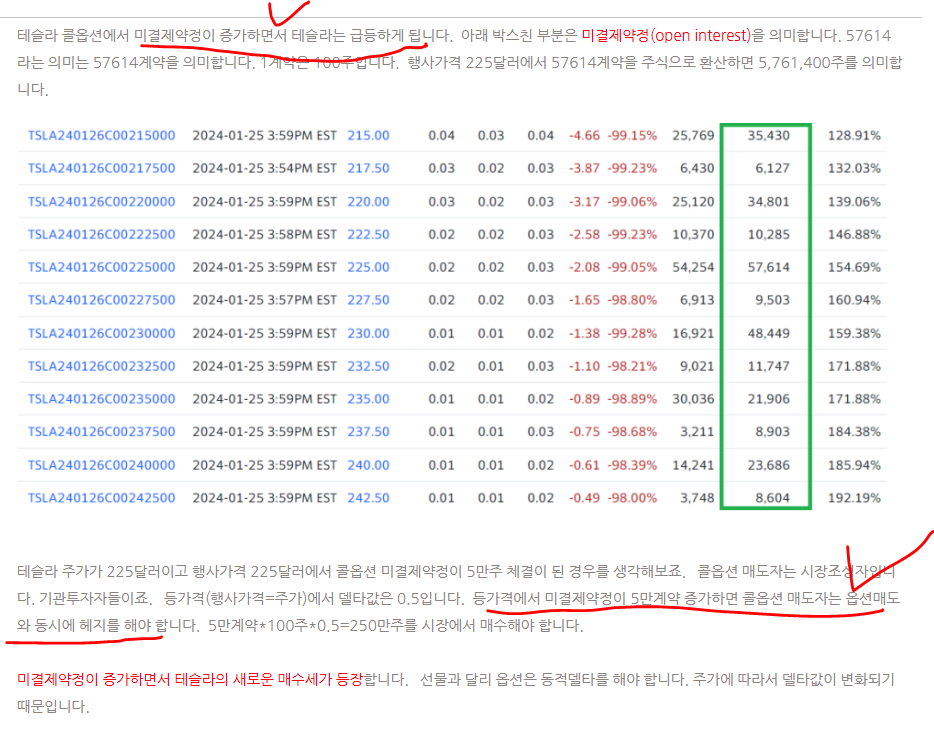Open contract link TSLA240126C00220000
The height and width of the screenshot is (743, 934).
coord(102,202)
